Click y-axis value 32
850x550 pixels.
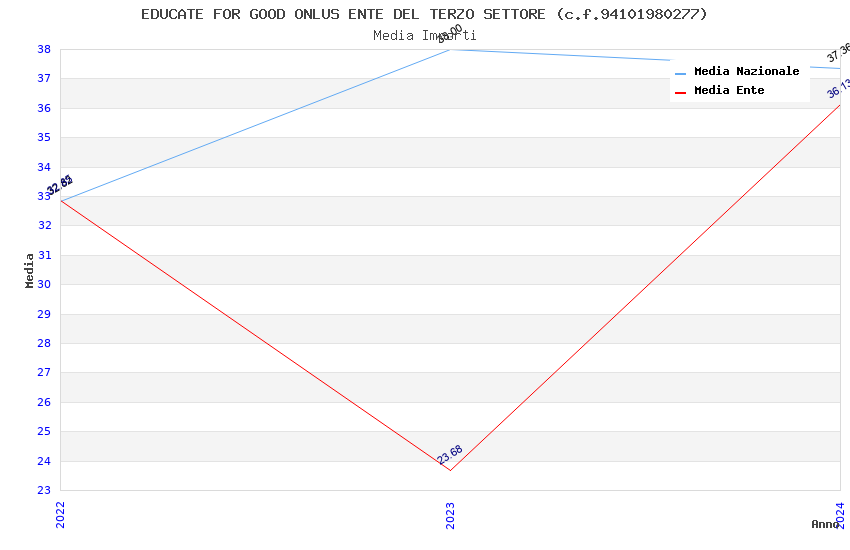coord(44,225)
